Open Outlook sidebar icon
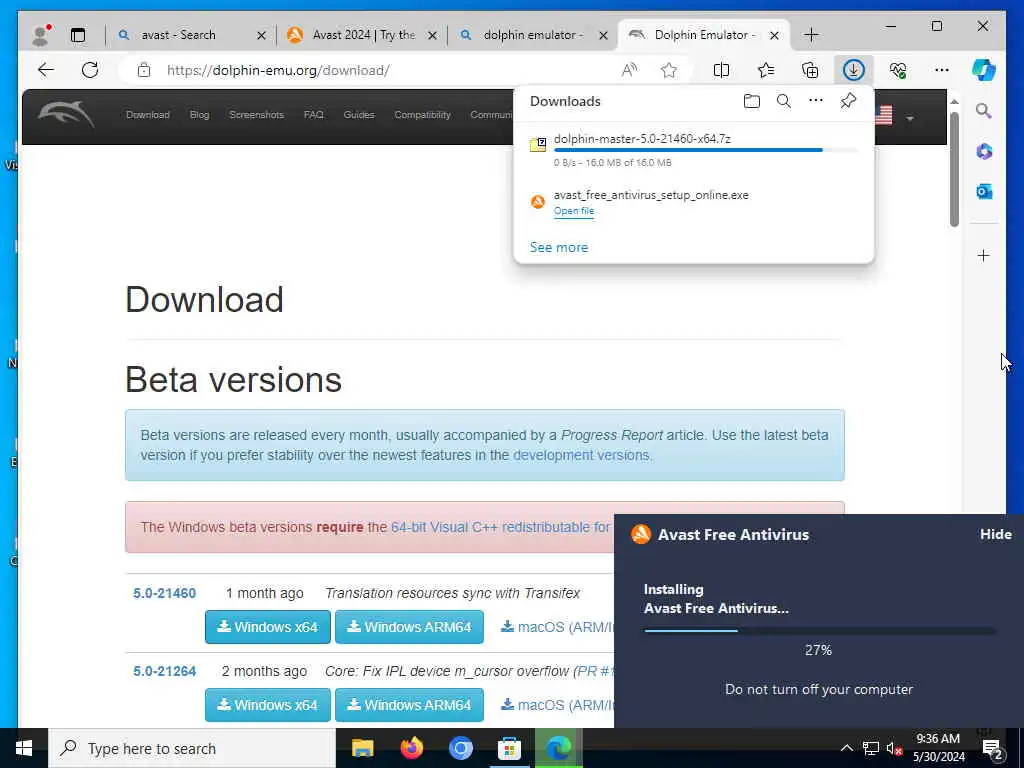This screenshot has width=1024, height=768. point(984,191)
